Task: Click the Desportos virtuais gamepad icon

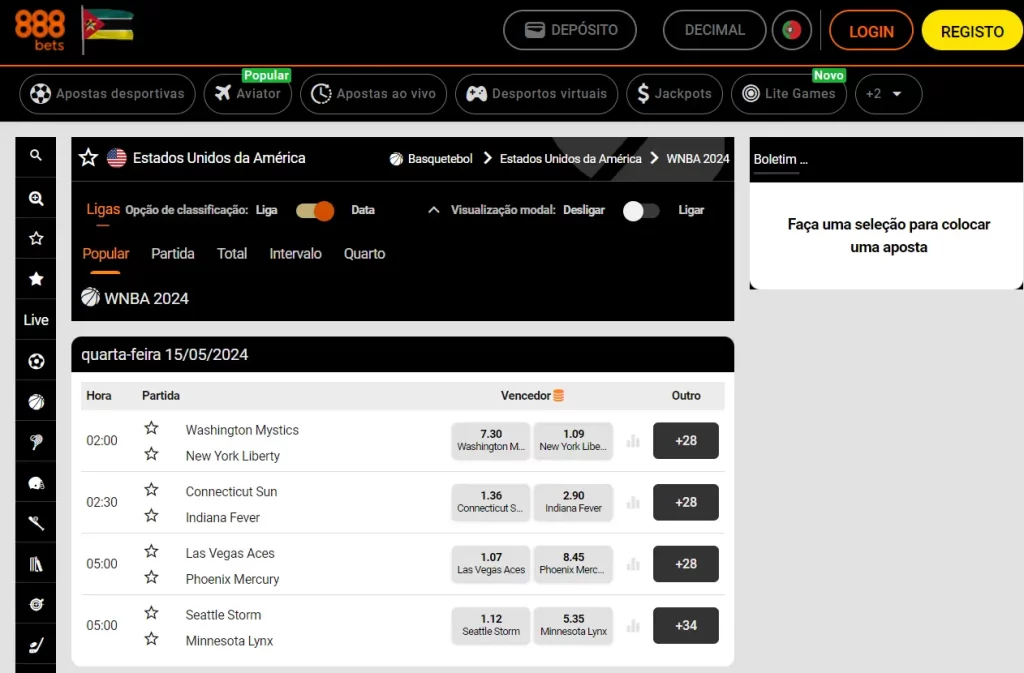Action: (x=478, y=94)
